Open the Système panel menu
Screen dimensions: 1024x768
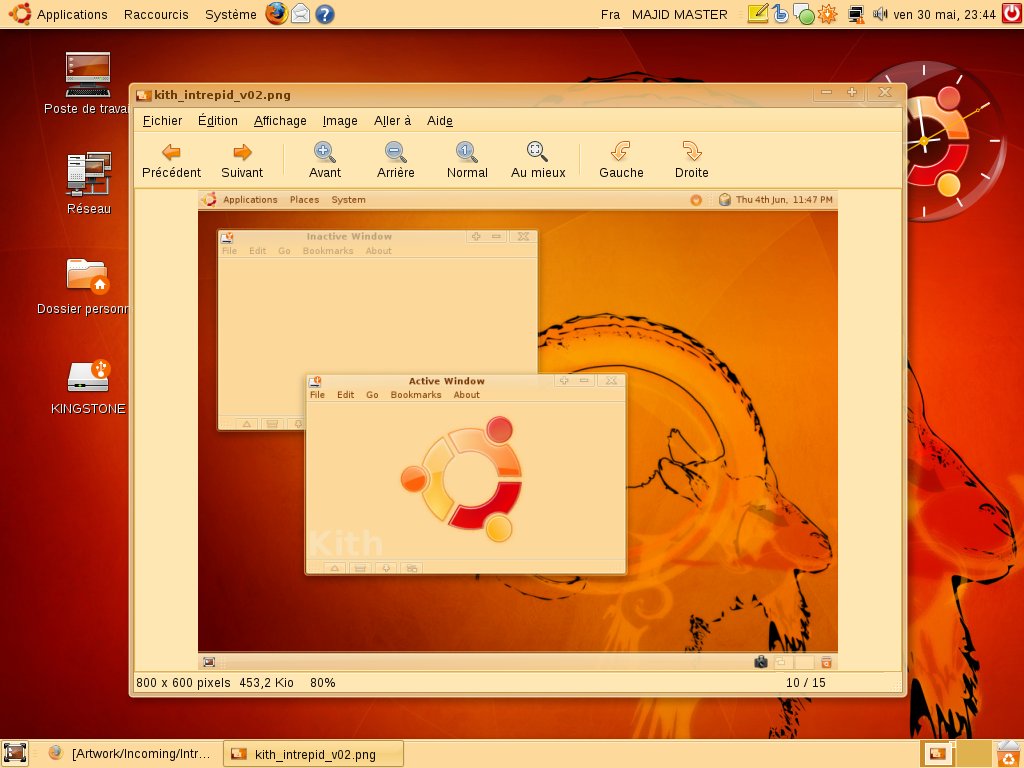tap(231, 14)
